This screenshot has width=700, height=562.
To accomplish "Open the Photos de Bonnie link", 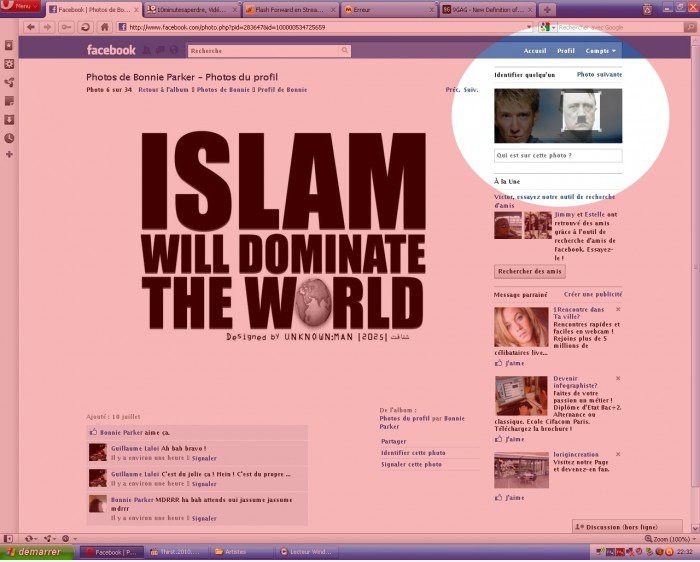I will pos(223,90).
